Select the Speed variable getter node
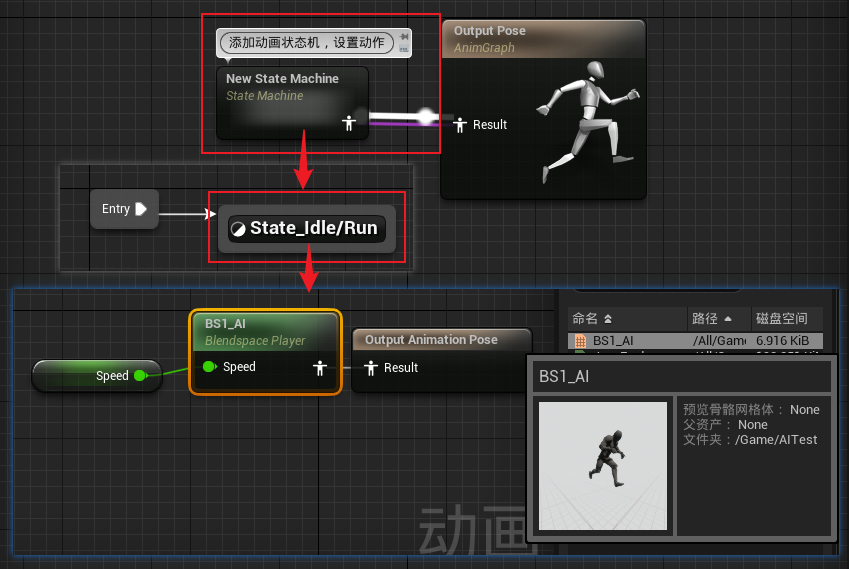The width and height of the screenshot is (849, 569). (x=97, y=376)
